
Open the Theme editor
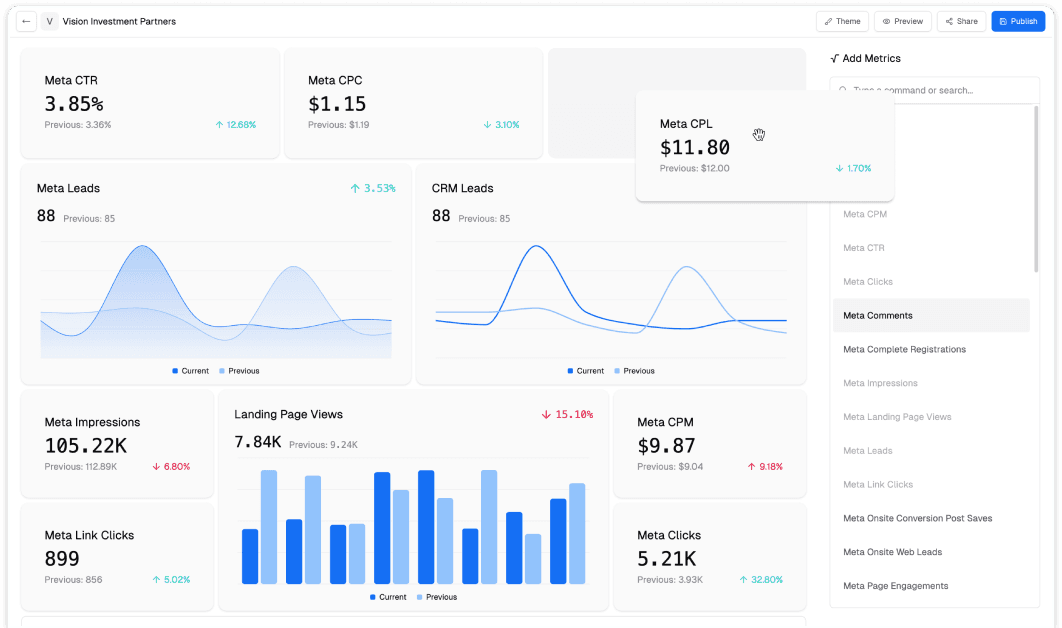tap(842, 21)
